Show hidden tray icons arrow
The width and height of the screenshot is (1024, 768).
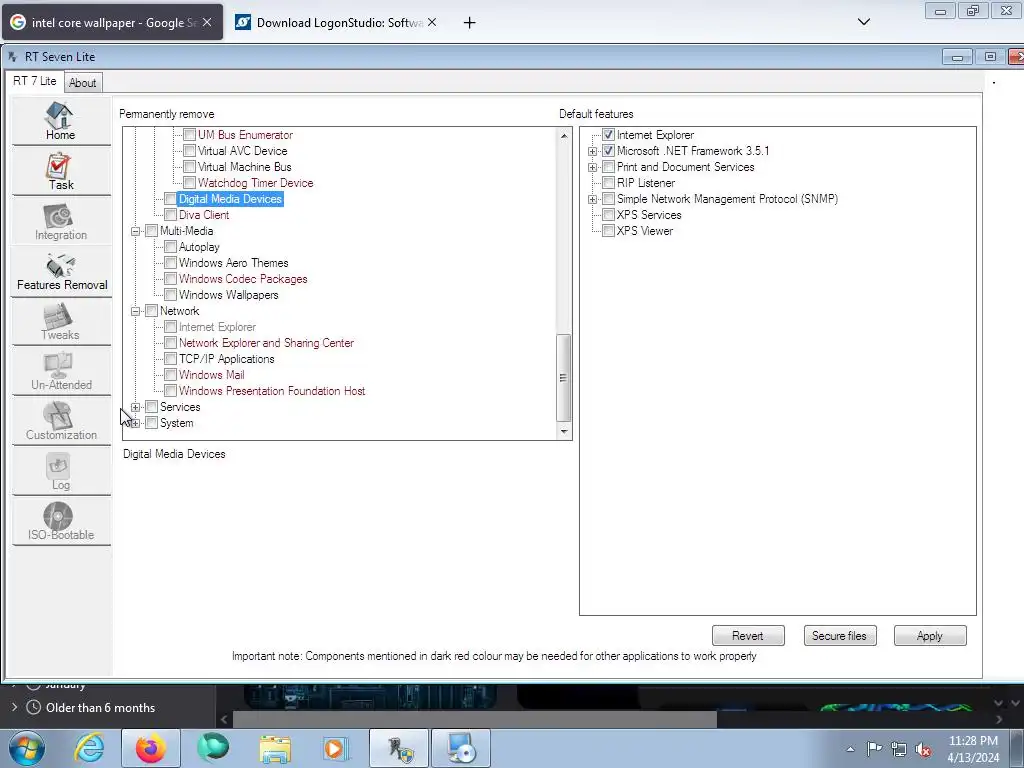click(x=850, y=749)
